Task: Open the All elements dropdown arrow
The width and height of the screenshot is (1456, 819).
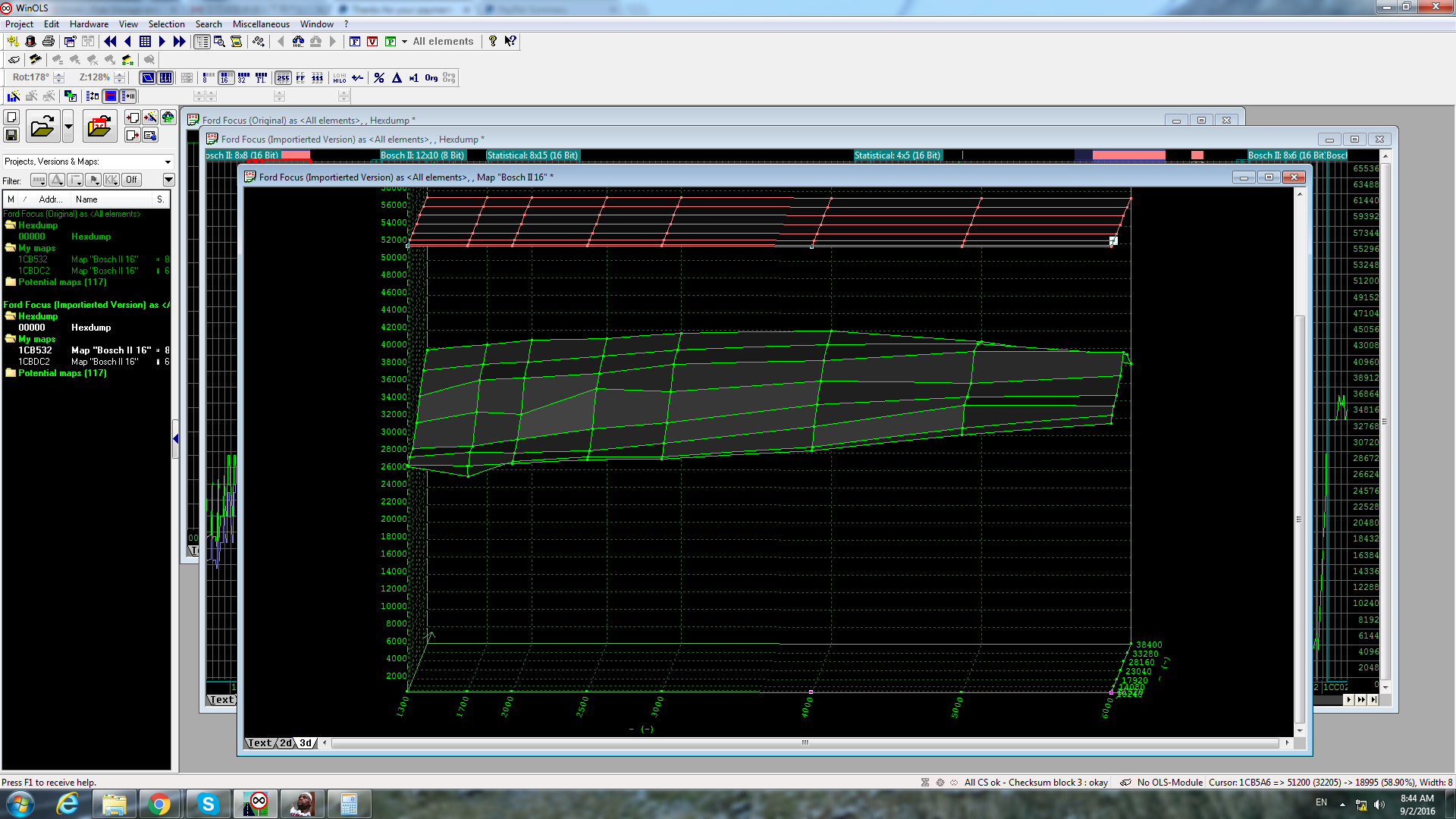Action: [404, 42]
